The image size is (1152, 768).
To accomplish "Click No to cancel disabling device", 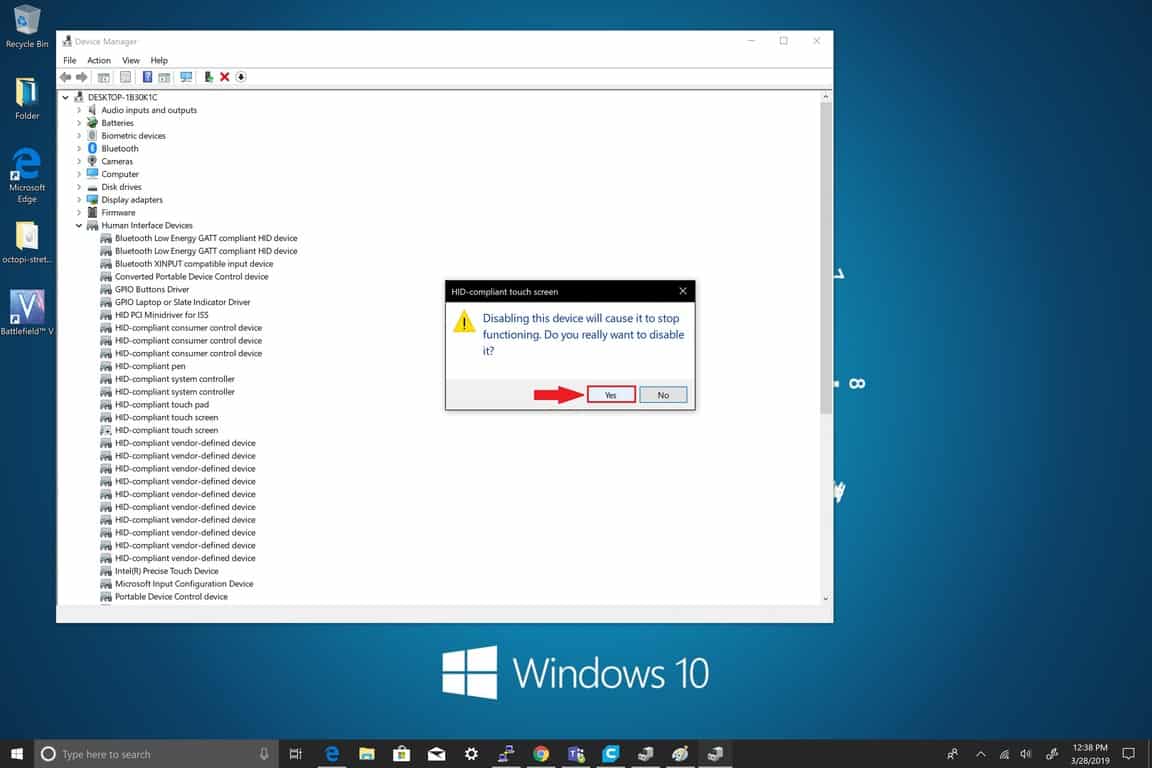I will click(663, 395).
